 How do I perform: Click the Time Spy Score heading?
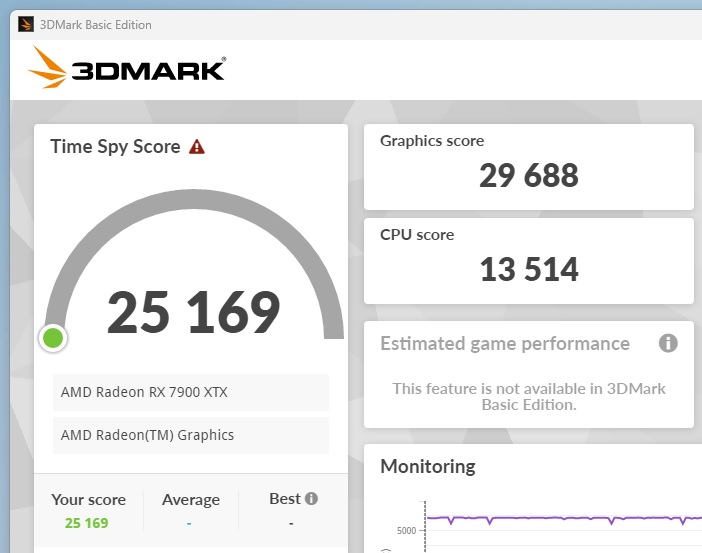115,147
